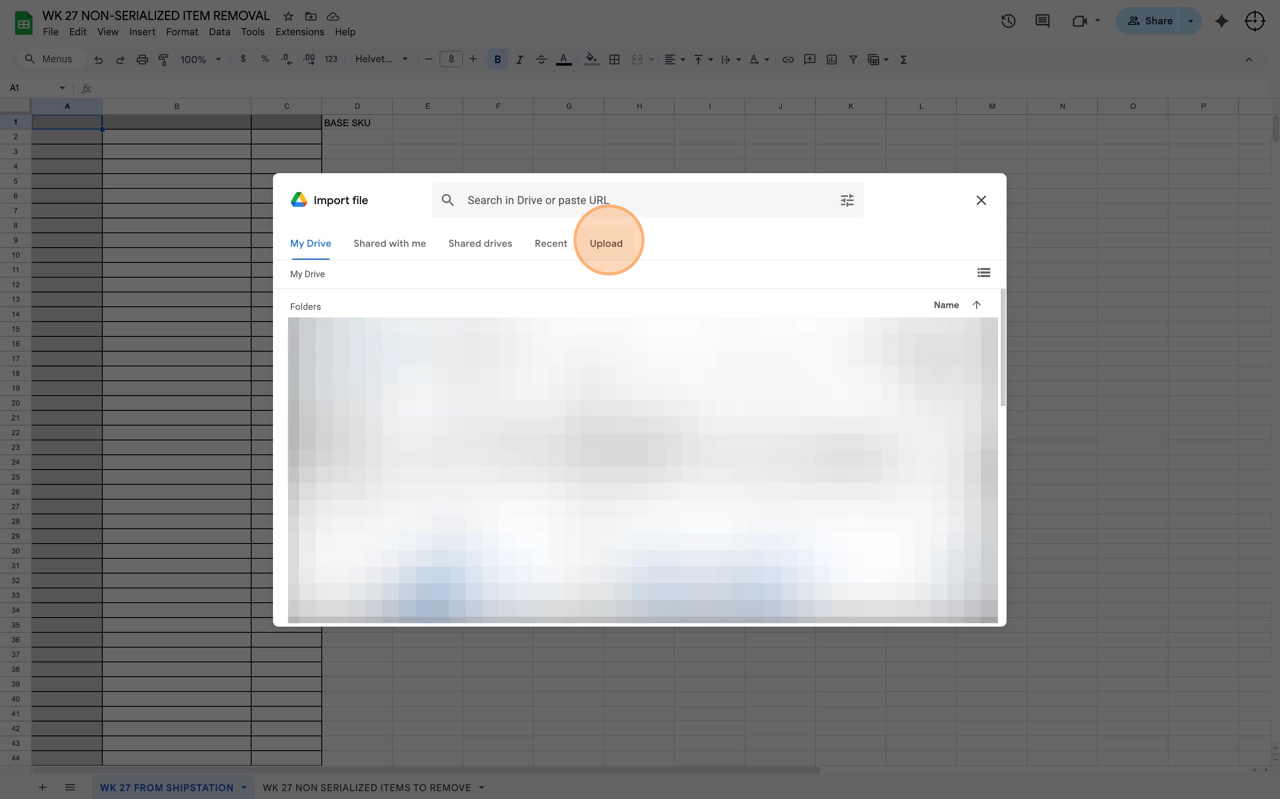Toggle bold formatting
Viewport: 1280px width, 799px height.
[x=497, y=60]
